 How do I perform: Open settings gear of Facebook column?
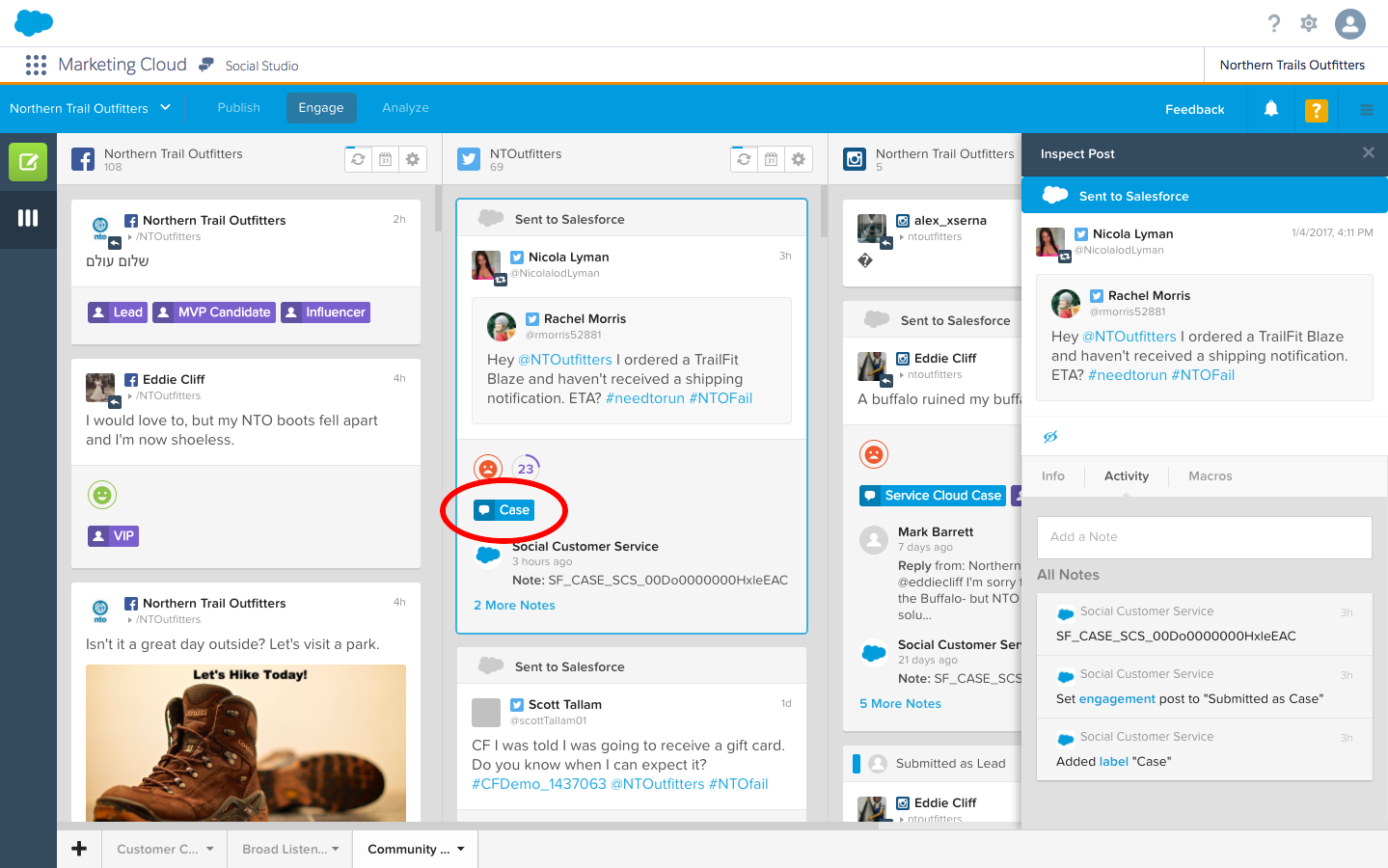pyautogui.click(x=413, y=159)
